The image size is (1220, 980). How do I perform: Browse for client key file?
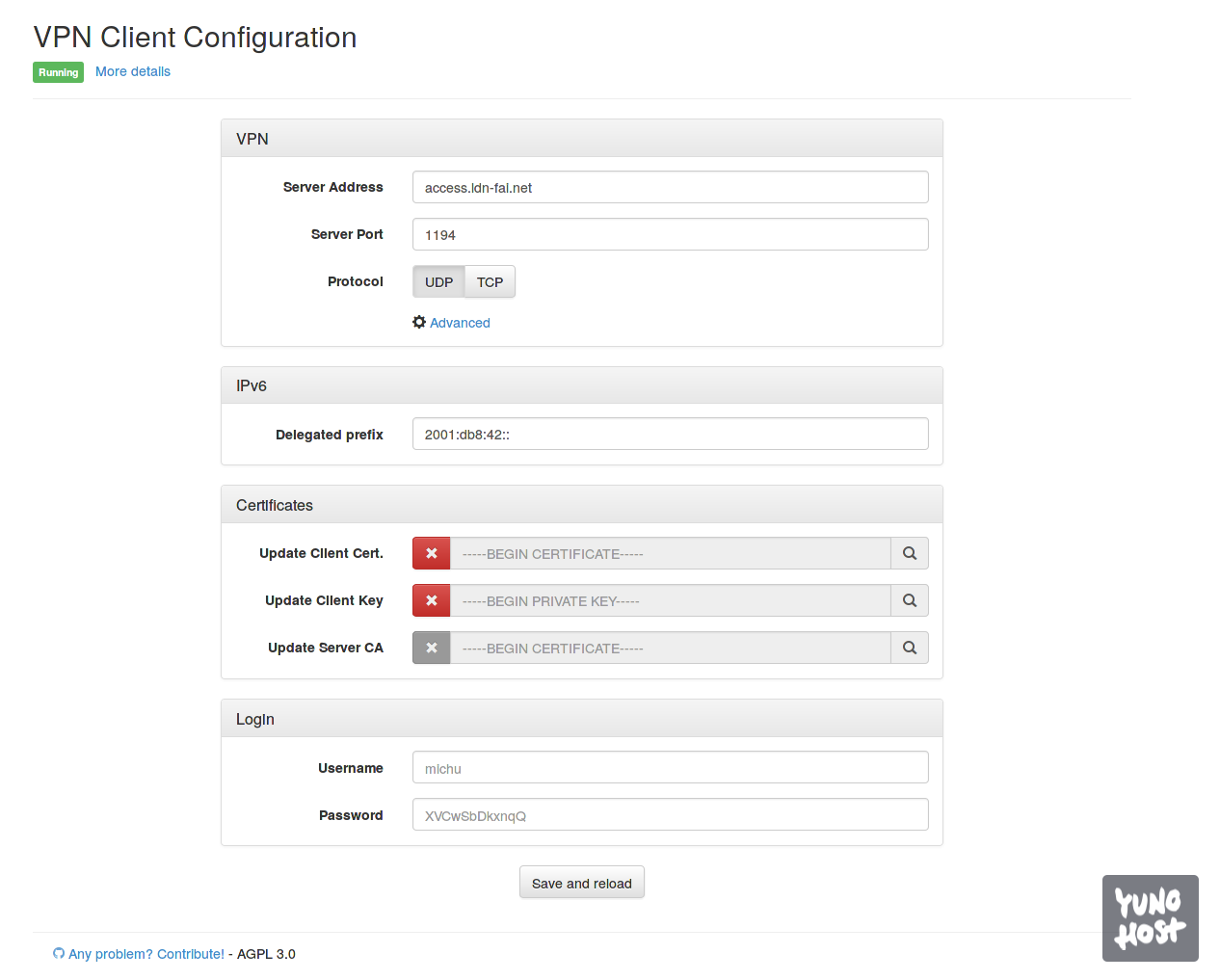point(909,600)
